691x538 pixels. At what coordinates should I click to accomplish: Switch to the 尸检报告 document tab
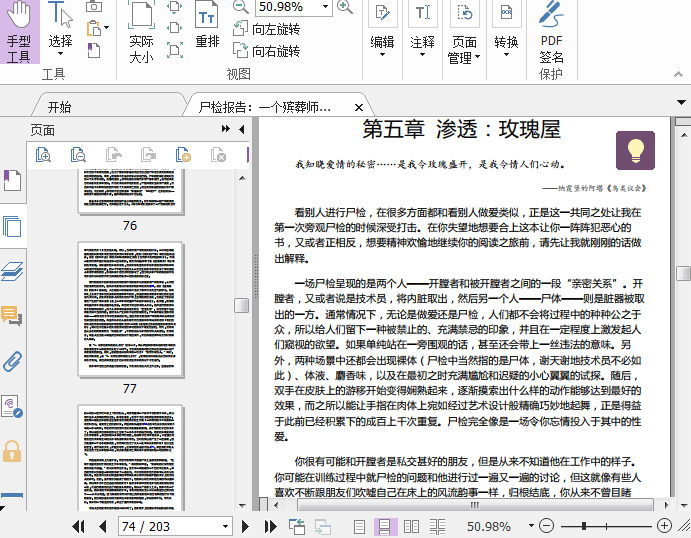263,107
